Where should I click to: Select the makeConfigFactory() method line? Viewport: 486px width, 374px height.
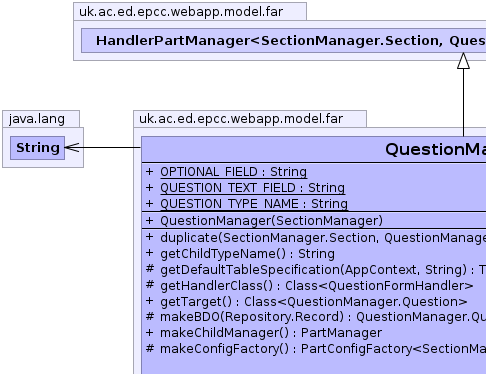[323, 349]
